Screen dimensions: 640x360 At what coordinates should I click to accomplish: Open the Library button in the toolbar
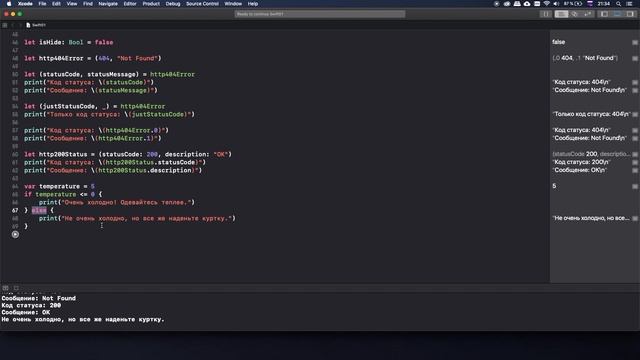(546, 14)
